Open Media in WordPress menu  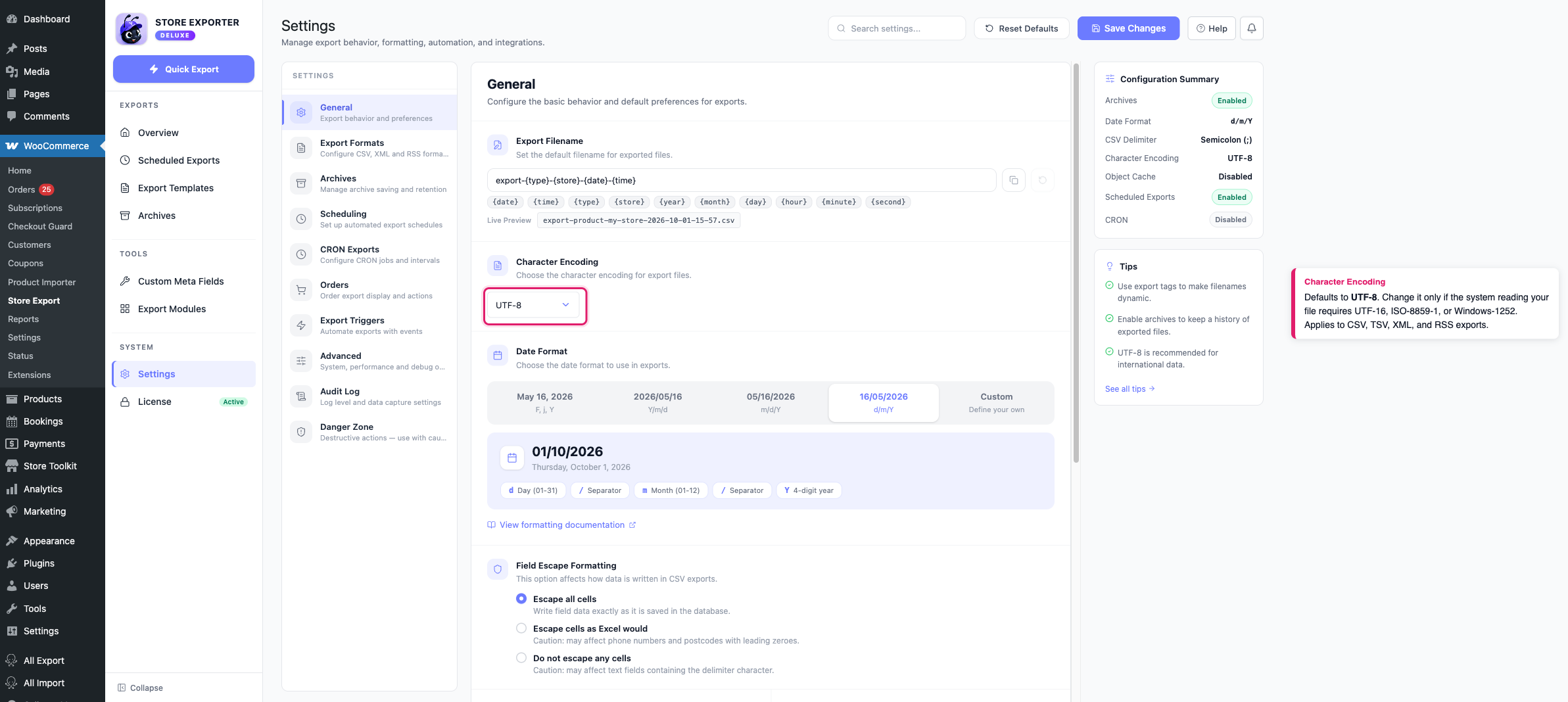(53, 72)
